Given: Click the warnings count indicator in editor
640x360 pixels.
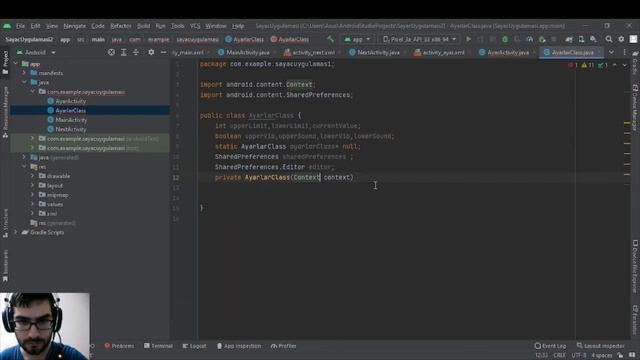Looking at the screenshot, I should click(588, 65).
